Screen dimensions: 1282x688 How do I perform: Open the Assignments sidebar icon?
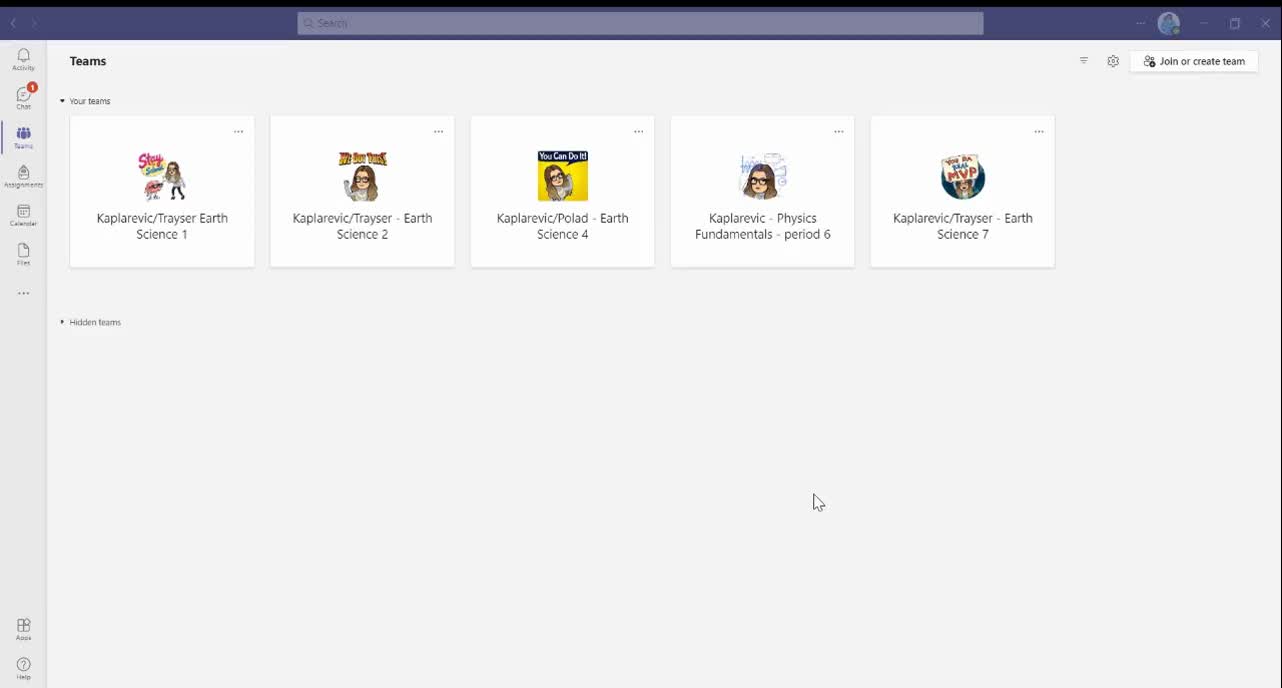point(23,176)
